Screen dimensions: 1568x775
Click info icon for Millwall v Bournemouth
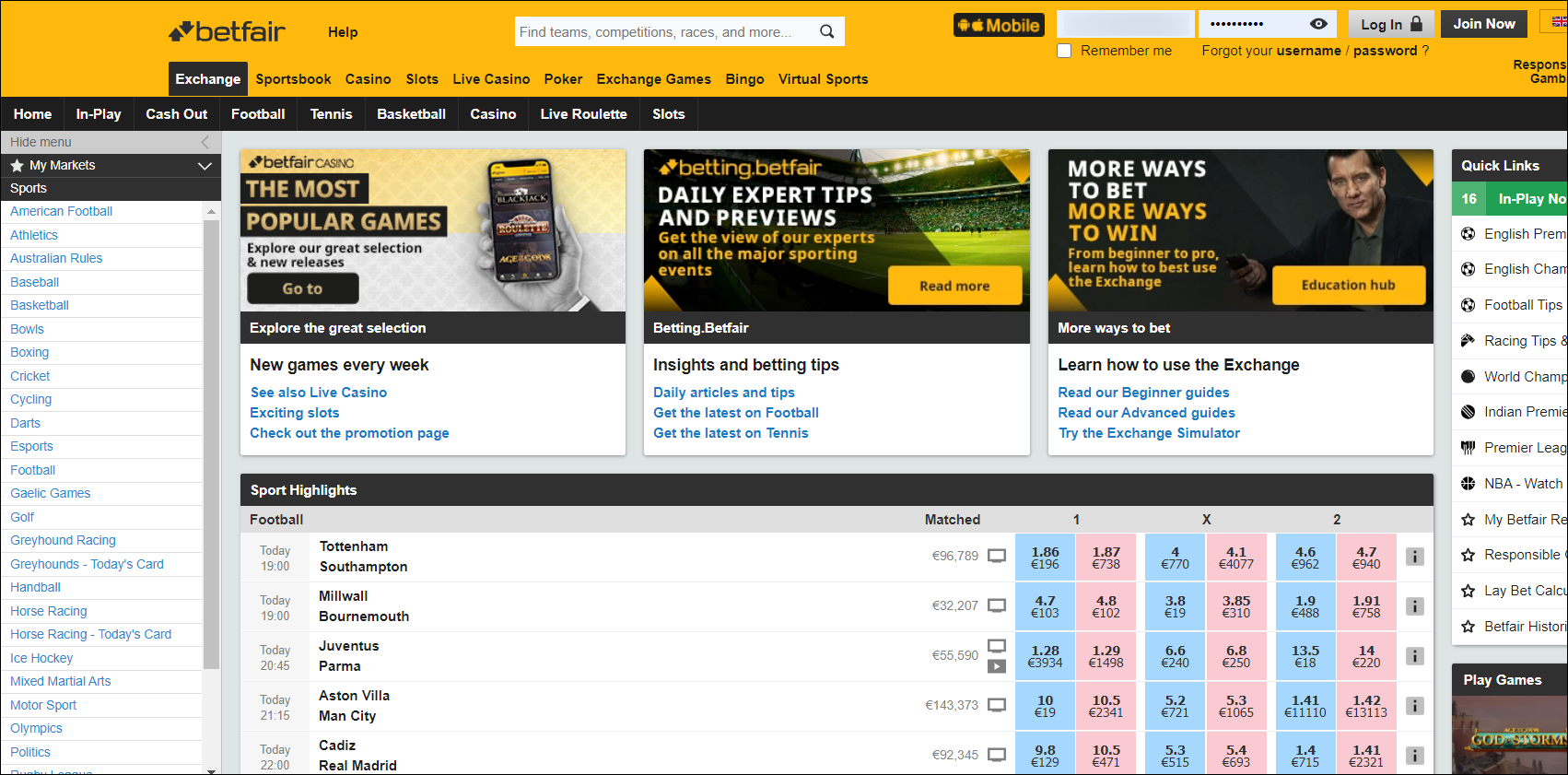1415,606
